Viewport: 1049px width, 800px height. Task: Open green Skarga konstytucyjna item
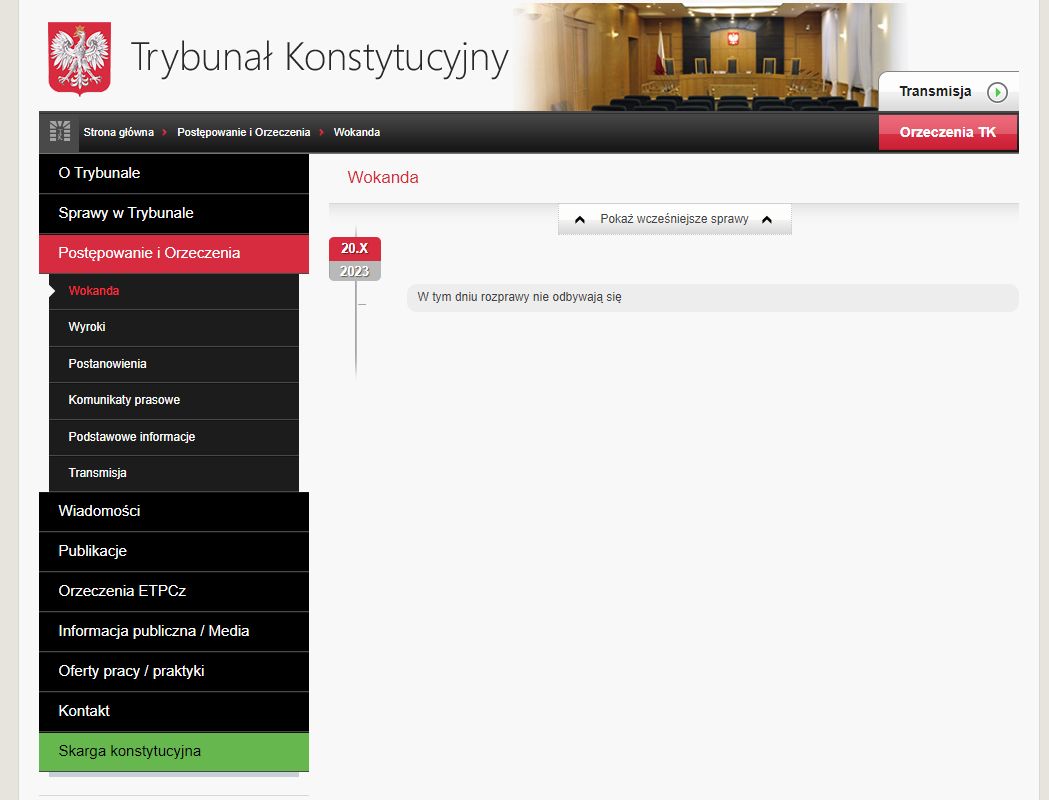(174, 751)
